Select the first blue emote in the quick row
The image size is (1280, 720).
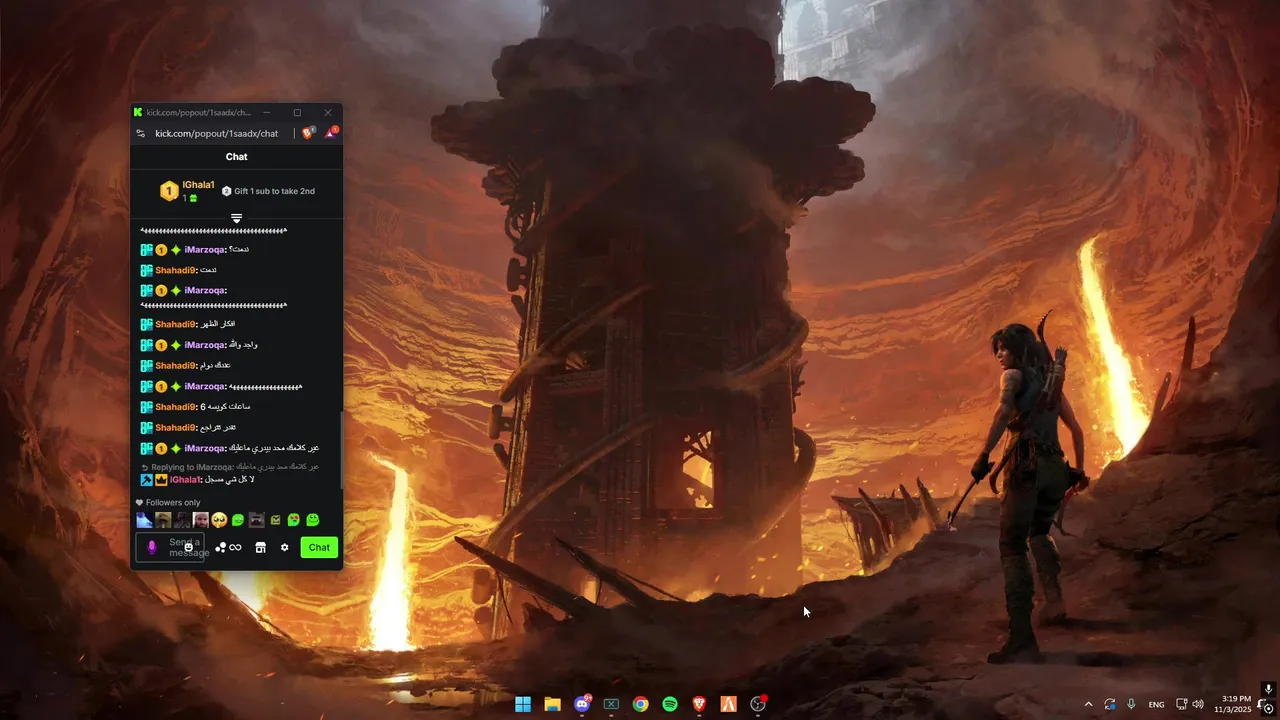(145, 520)
